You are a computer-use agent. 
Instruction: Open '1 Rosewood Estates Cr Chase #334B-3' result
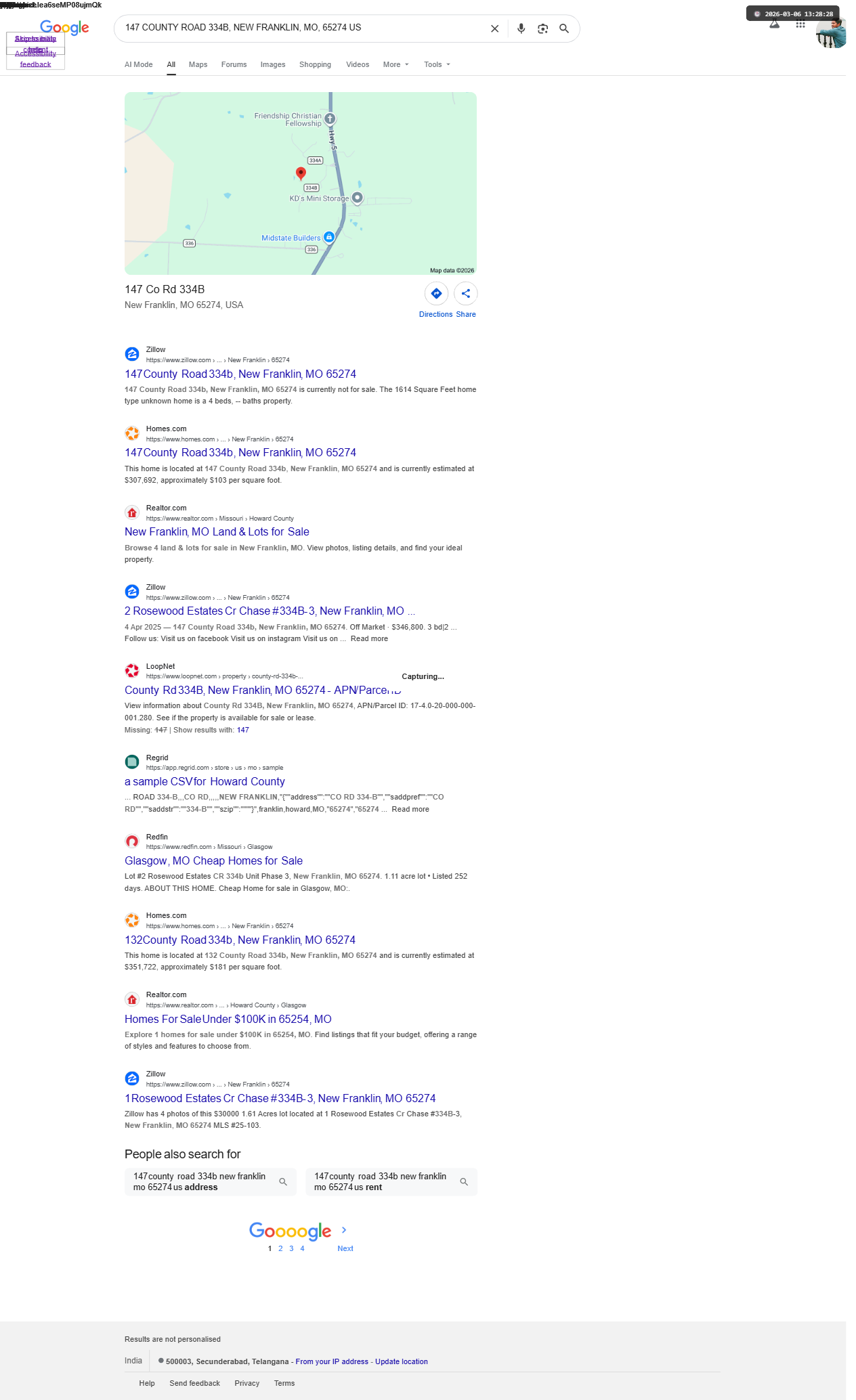click(x=280, y=1099)
